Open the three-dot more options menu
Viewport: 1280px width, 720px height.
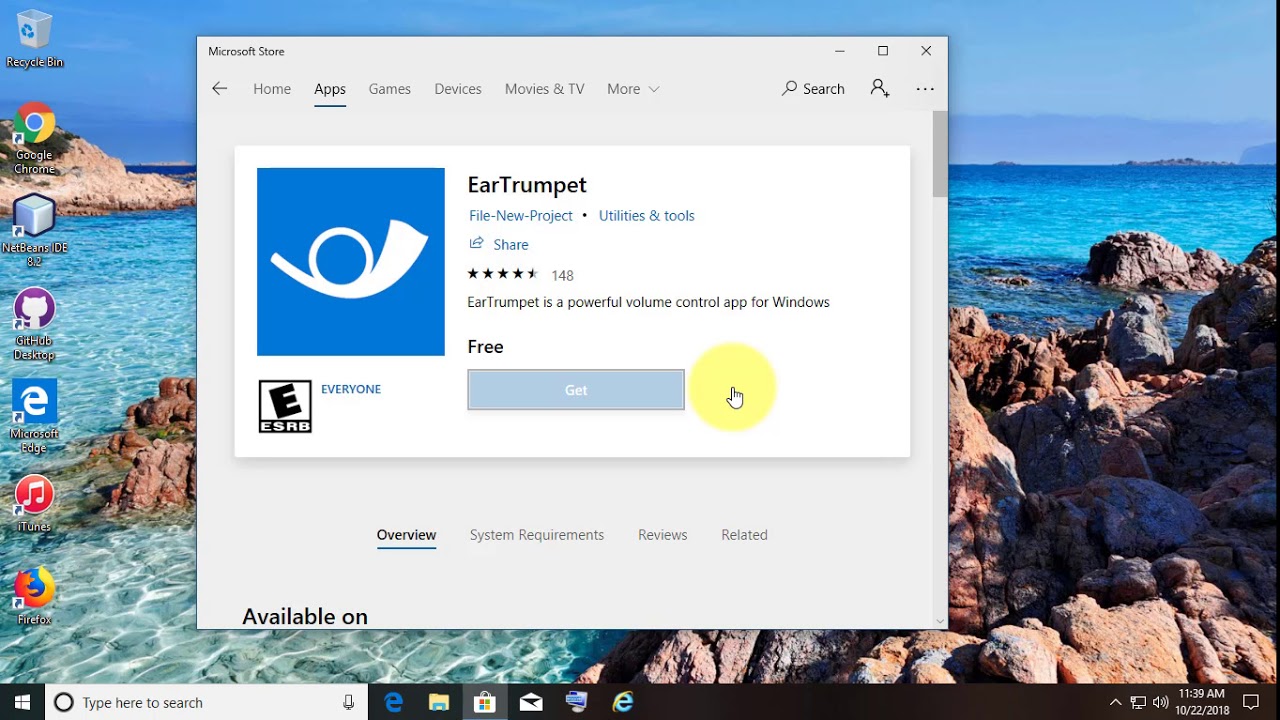pyautogui.click(x=925, y=89)
